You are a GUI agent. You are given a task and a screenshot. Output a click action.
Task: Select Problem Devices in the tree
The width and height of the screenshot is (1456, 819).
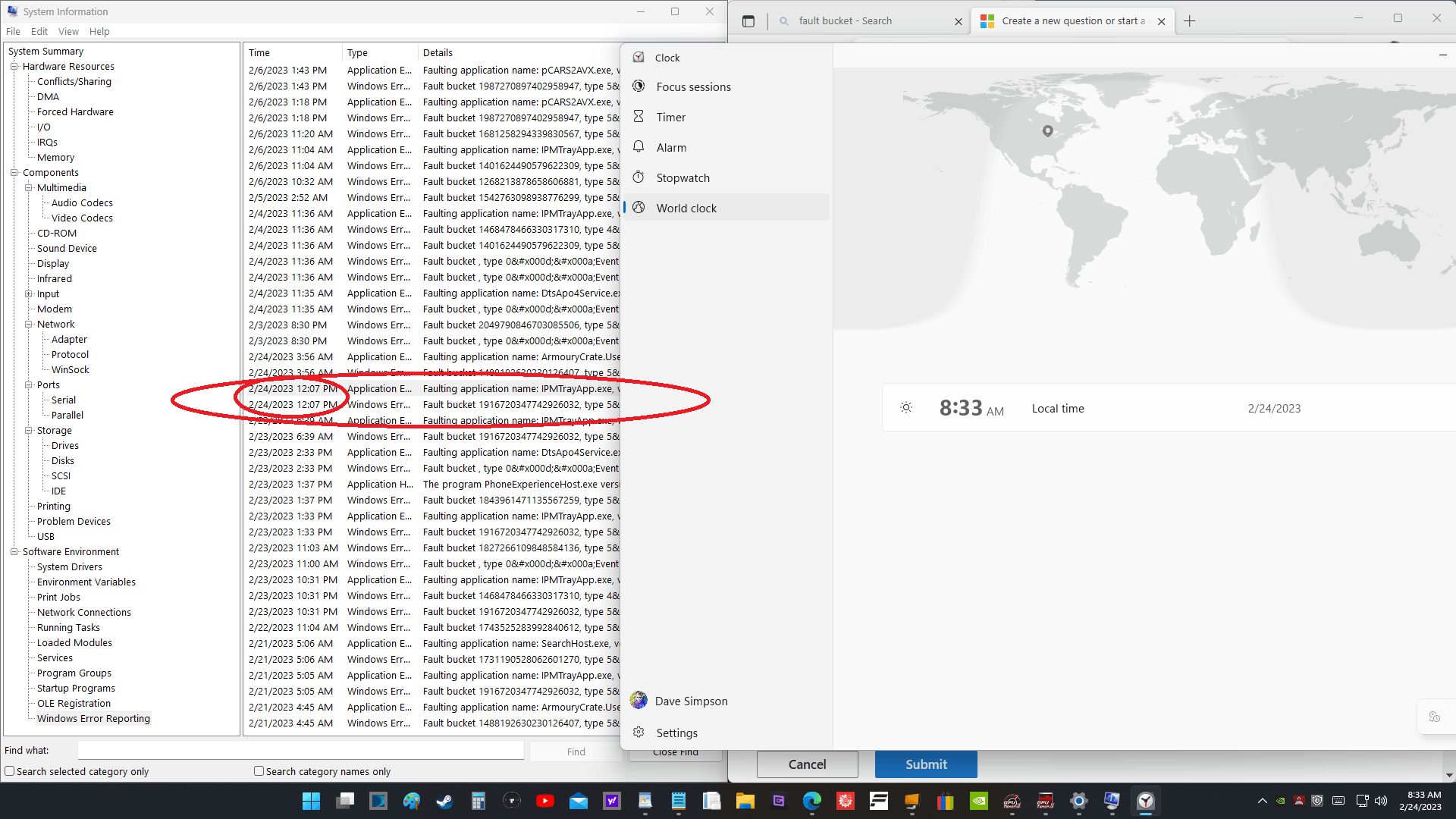tap(74, 522)
